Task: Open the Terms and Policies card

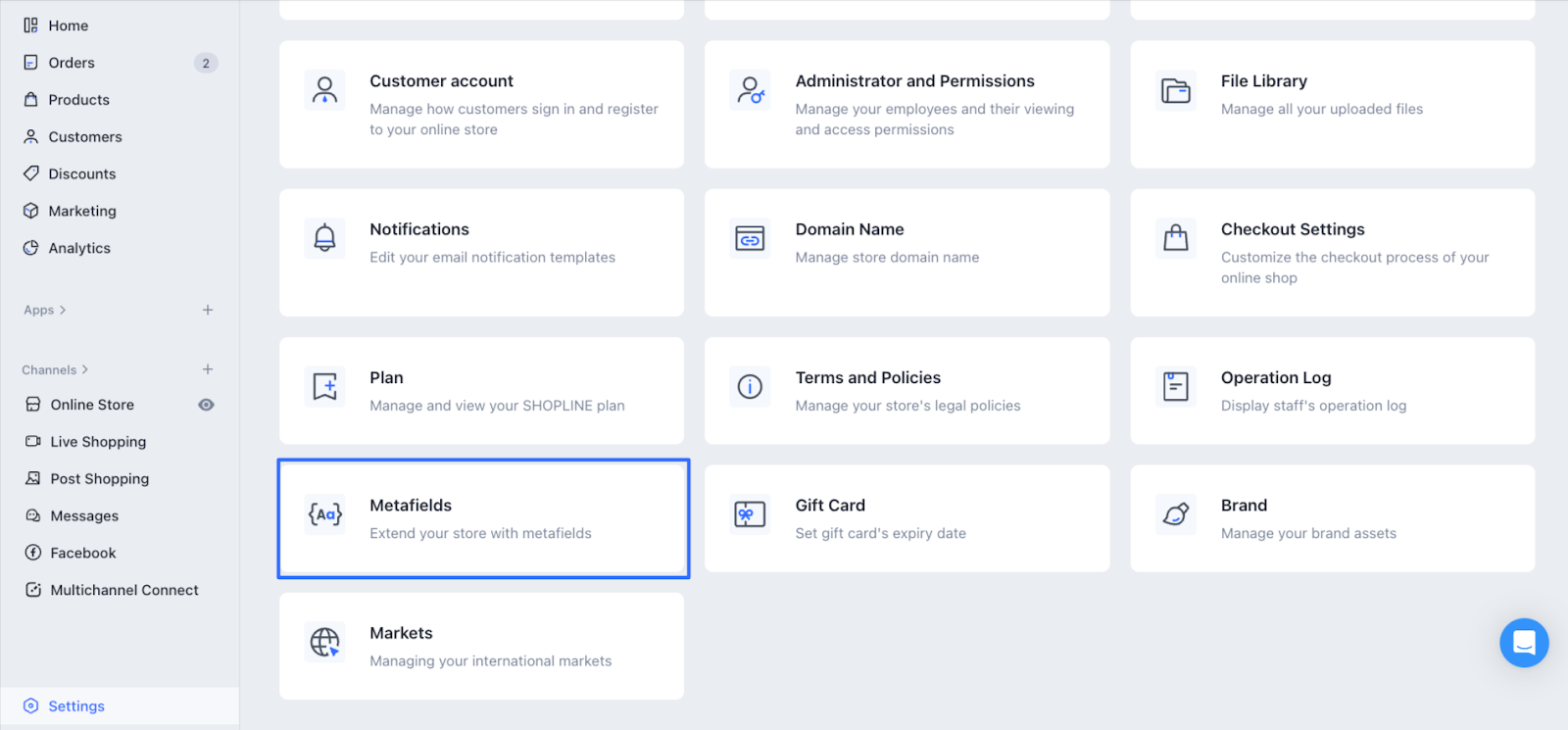Action: point(906,391)
